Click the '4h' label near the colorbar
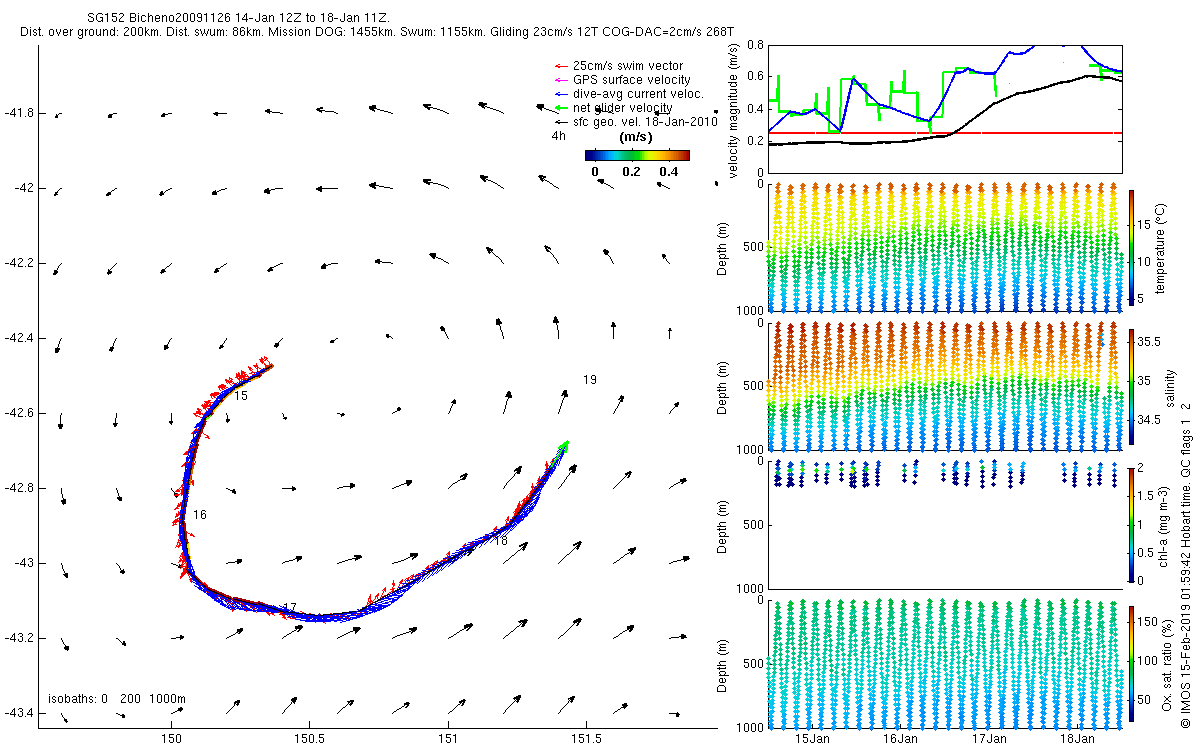Viewport: 1200px width, 750px height. pos(558,136)
